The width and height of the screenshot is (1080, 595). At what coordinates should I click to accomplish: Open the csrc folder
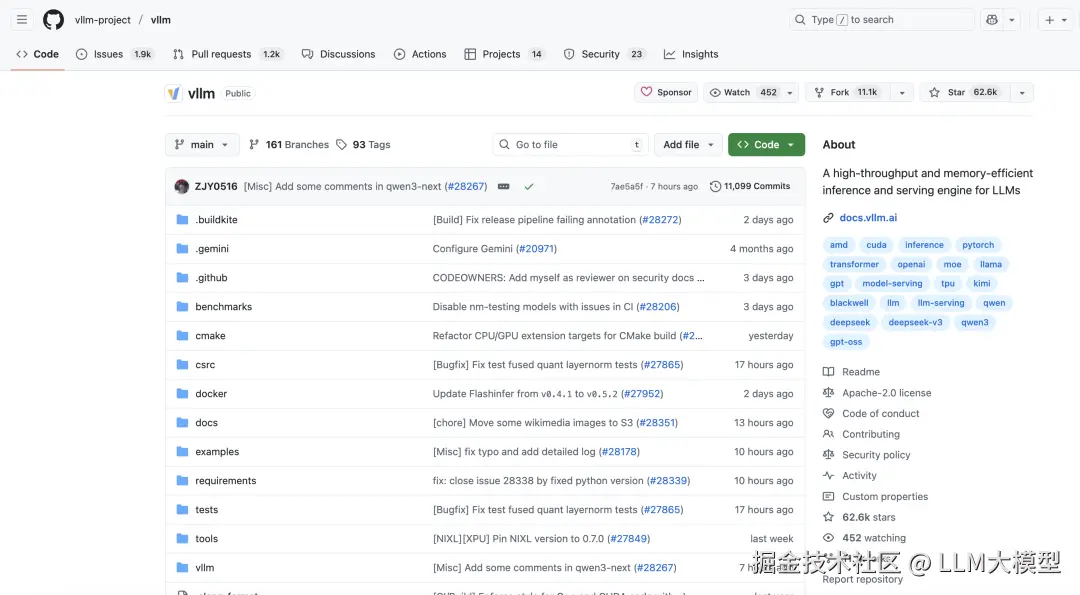(205, 365)
